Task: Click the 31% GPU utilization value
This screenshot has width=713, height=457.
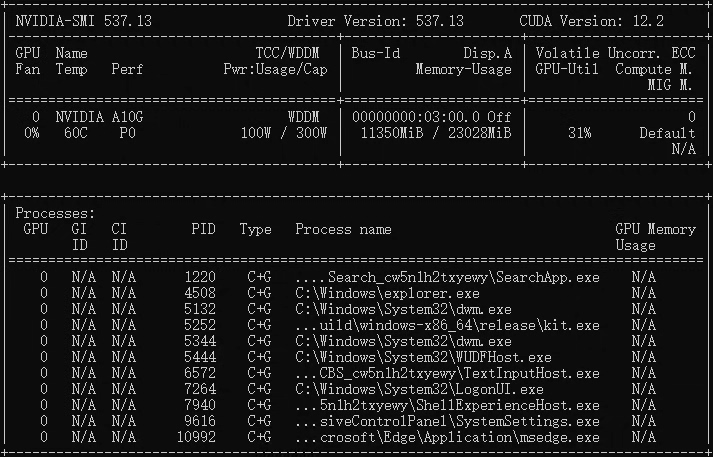Action: pyautogui.click(x=579, y=133)
